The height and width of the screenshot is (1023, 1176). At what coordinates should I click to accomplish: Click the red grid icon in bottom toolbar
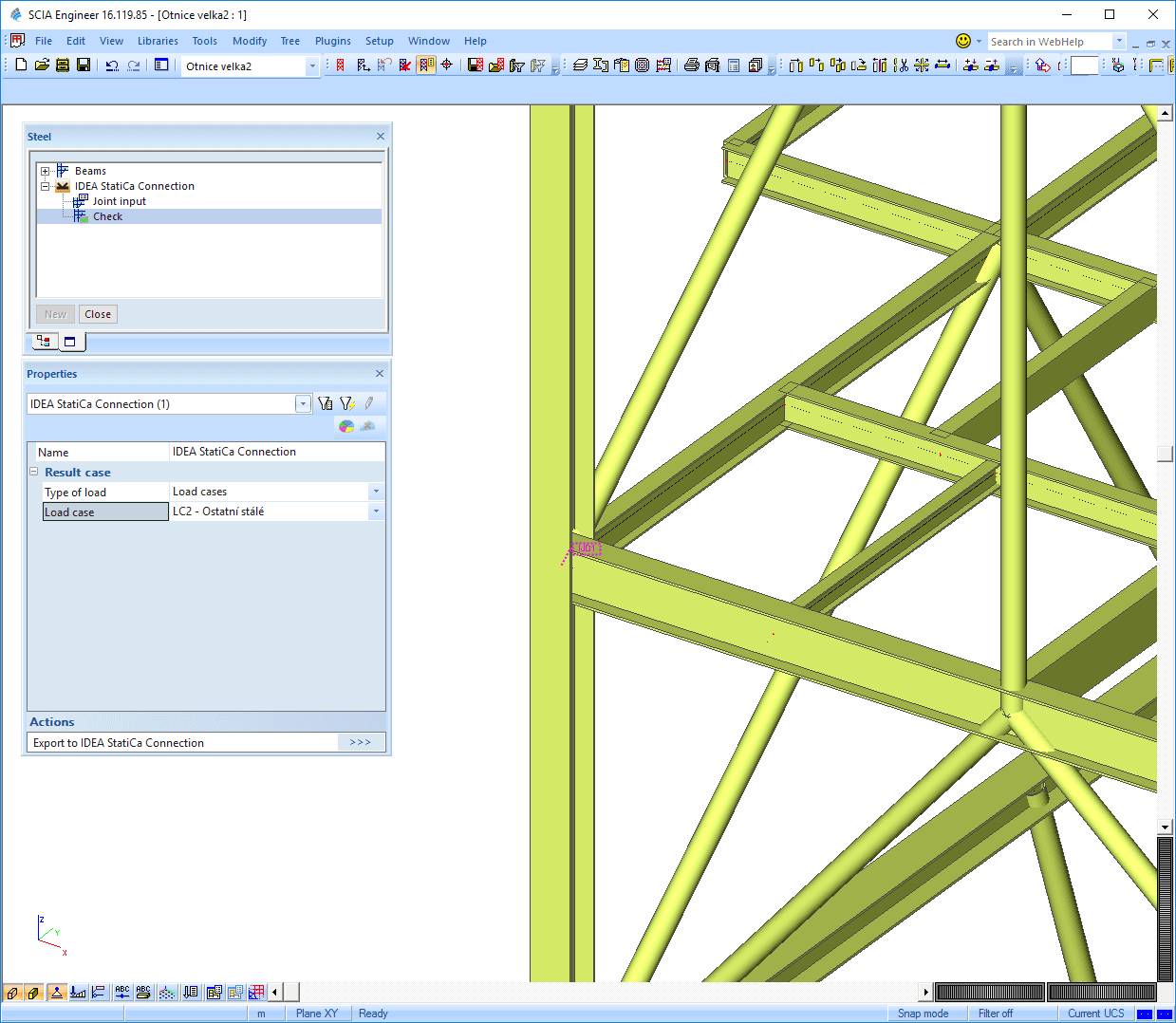[256, 993]
